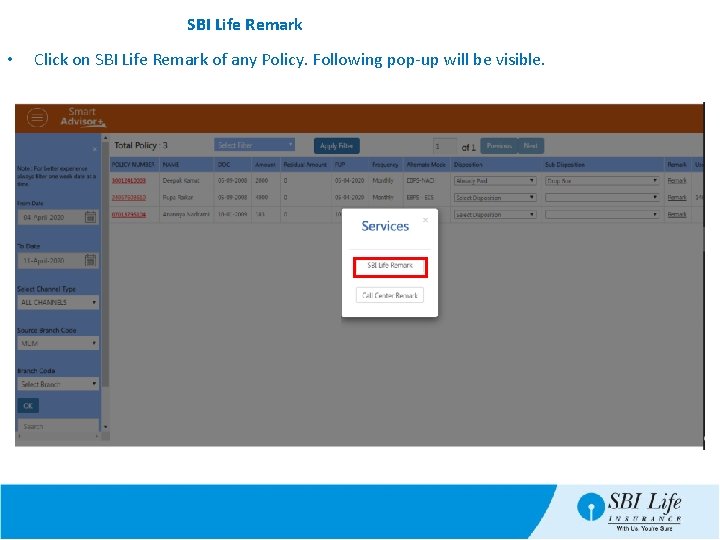Click the Remark link in the first row
This screenshot has height=540, width=720.
click(x=677, y=181)
